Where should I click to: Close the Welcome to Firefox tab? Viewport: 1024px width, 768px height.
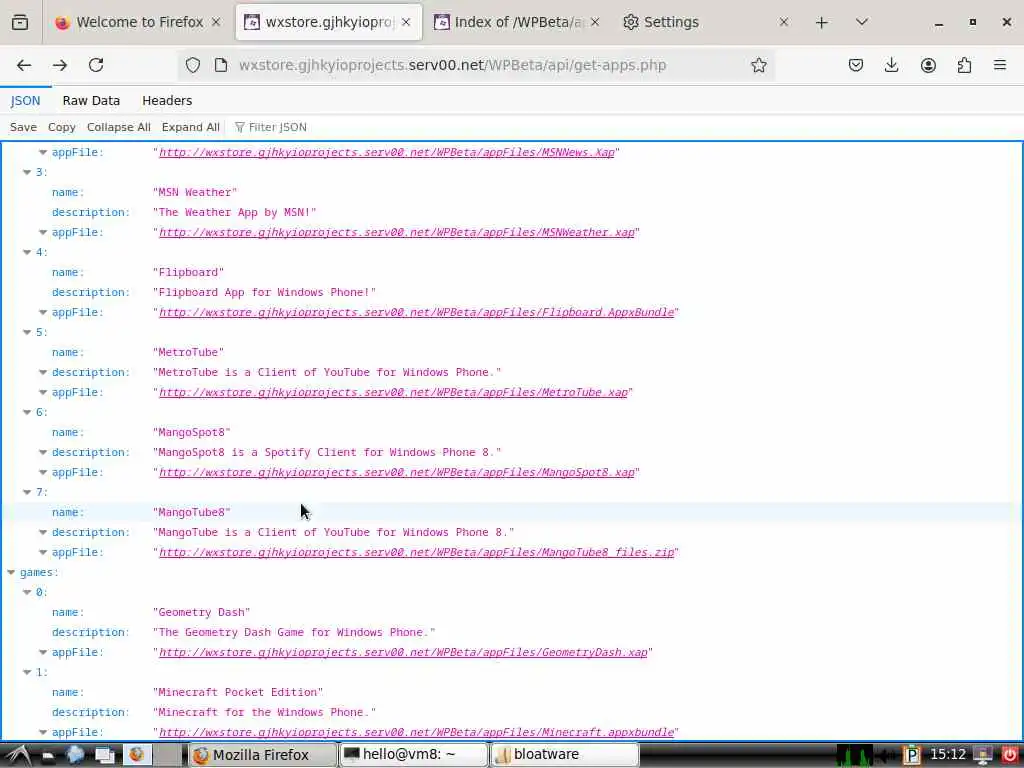(x=216, y=22)
